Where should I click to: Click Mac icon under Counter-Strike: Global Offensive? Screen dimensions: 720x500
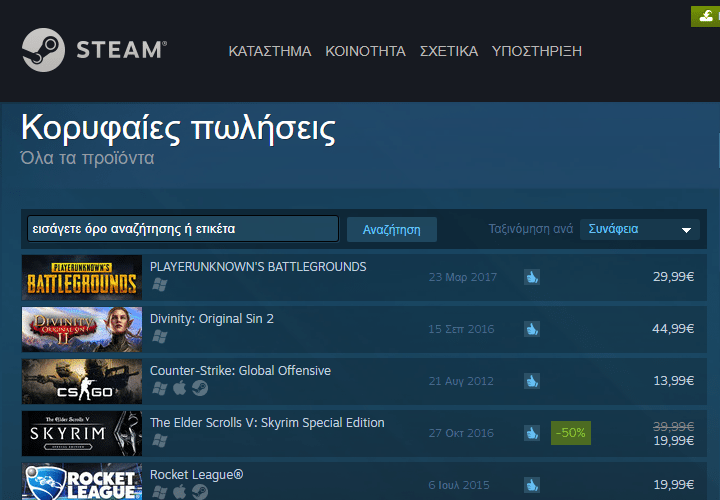click(x=180, y=388)
